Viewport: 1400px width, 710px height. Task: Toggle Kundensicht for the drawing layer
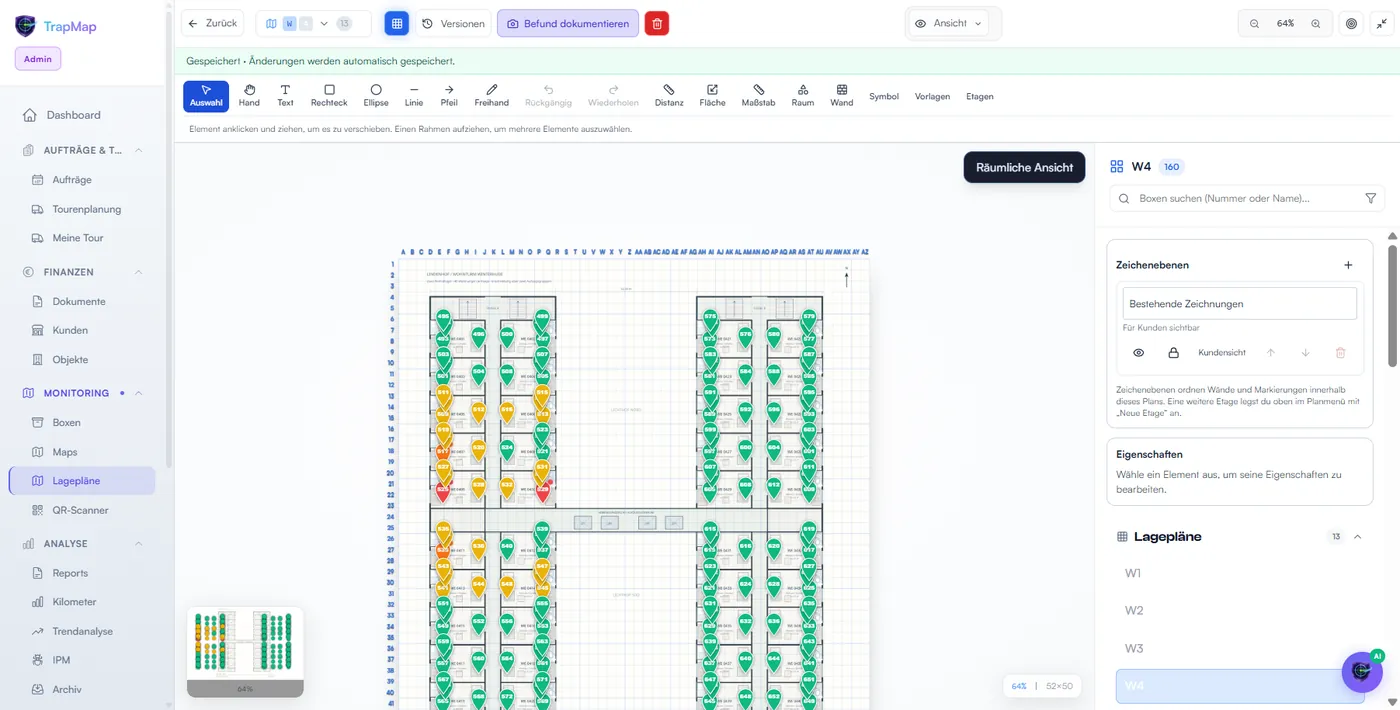click(x=1222, y=353)
